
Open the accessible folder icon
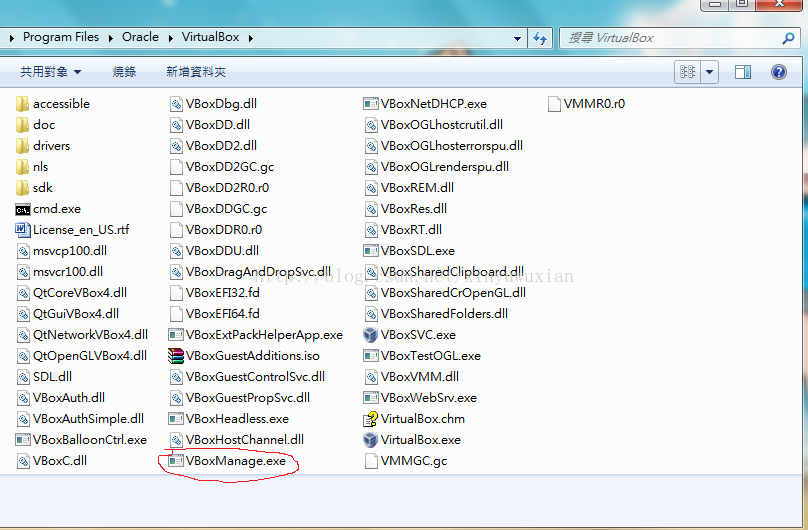pos(22,104)
